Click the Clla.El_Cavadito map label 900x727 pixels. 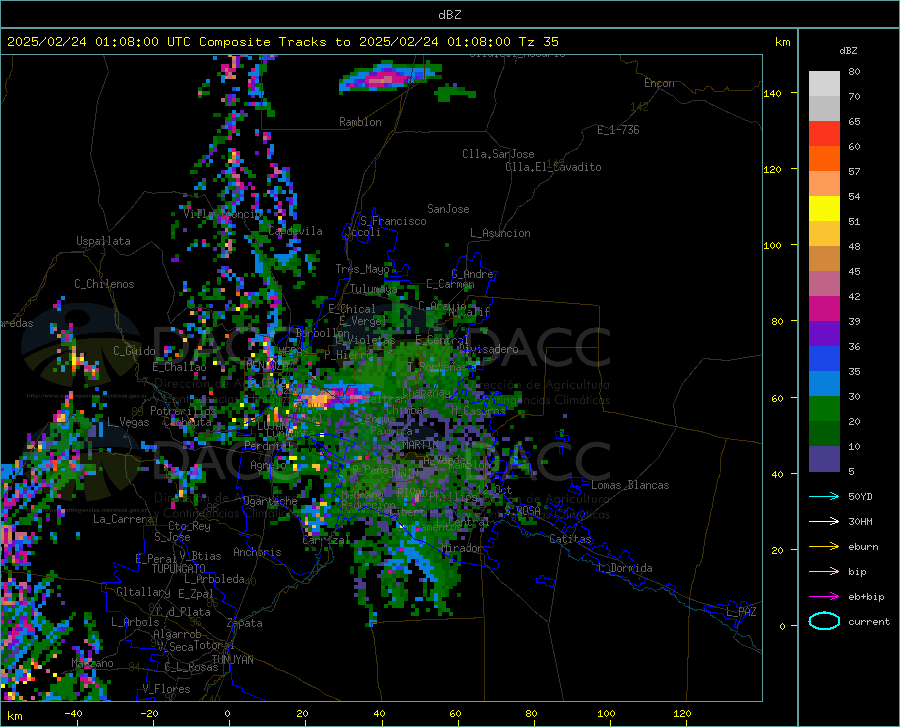click(x=553, y=167)
